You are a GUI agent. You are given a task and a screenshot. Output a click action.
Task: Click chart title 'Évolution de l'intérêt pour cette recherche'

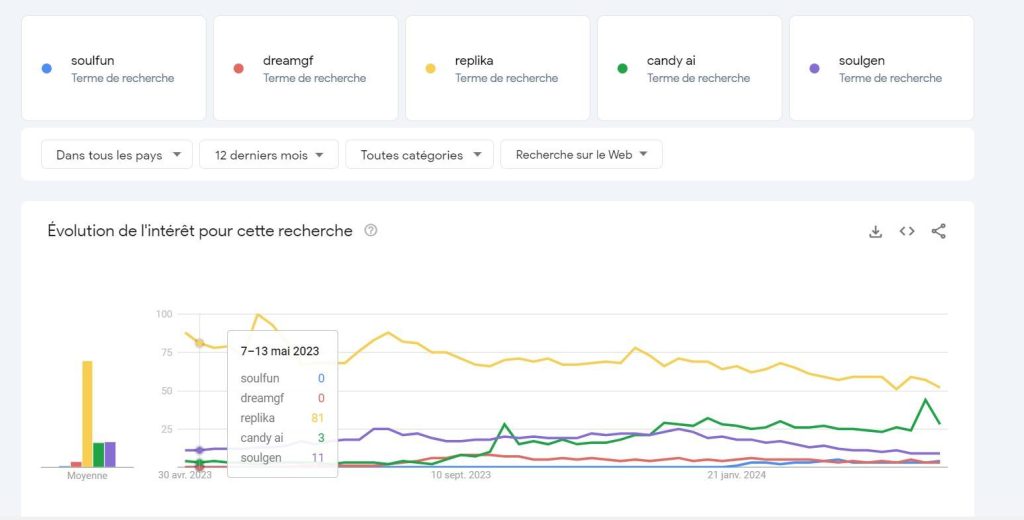tap(200, 231)
